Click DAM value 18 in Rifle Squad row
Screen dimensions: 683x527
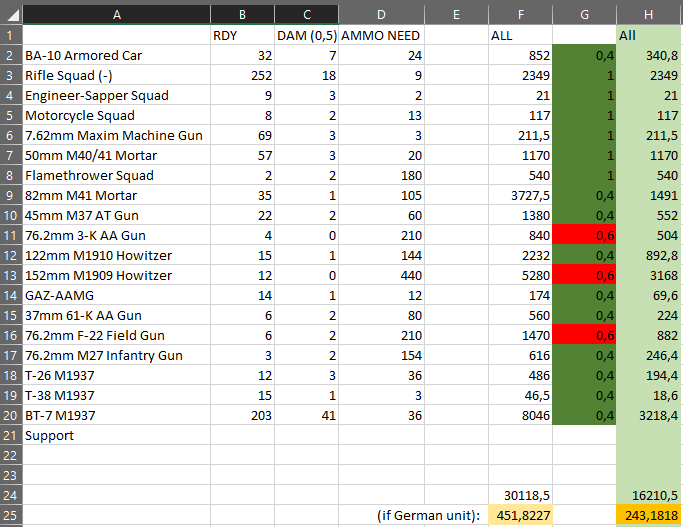[307, 75]
